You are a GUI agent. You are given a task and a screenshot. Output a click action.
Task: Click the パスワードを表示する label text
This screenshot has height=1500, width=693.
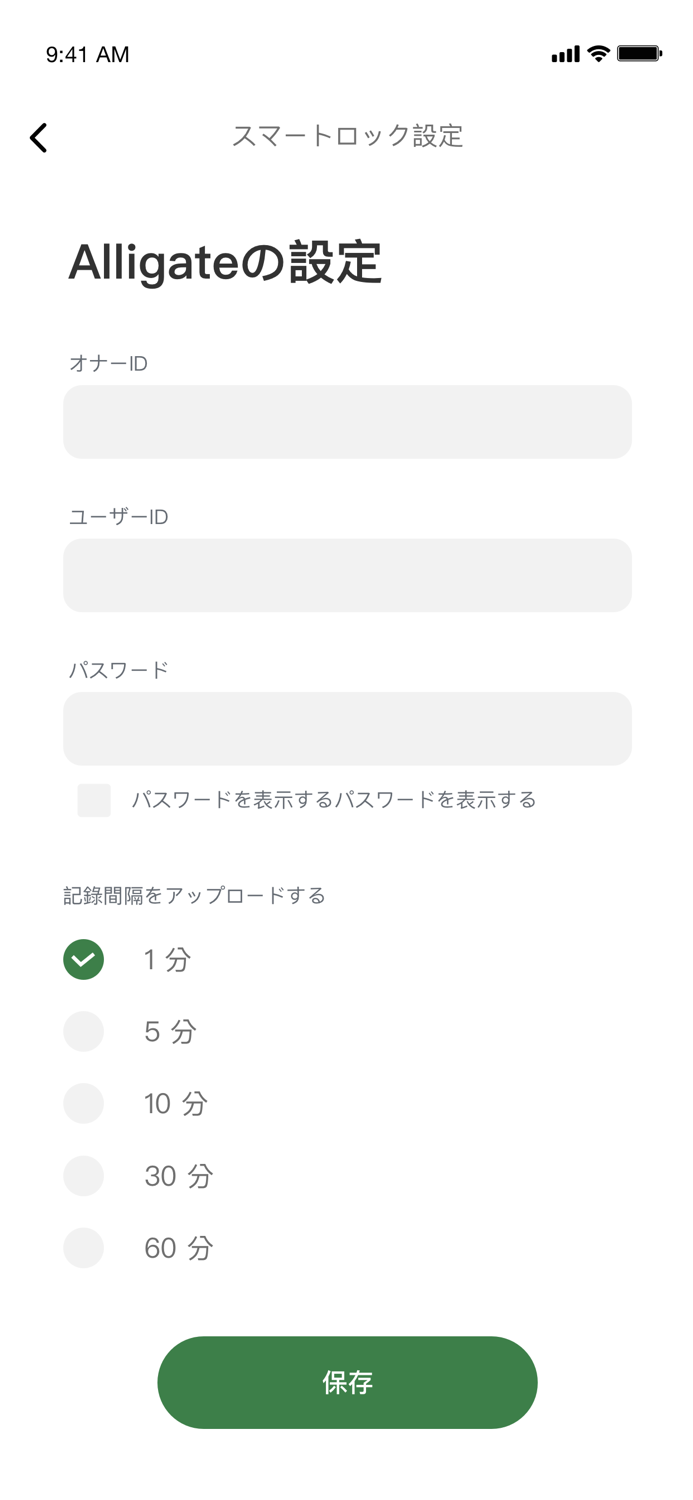click(x=334, y=800)
